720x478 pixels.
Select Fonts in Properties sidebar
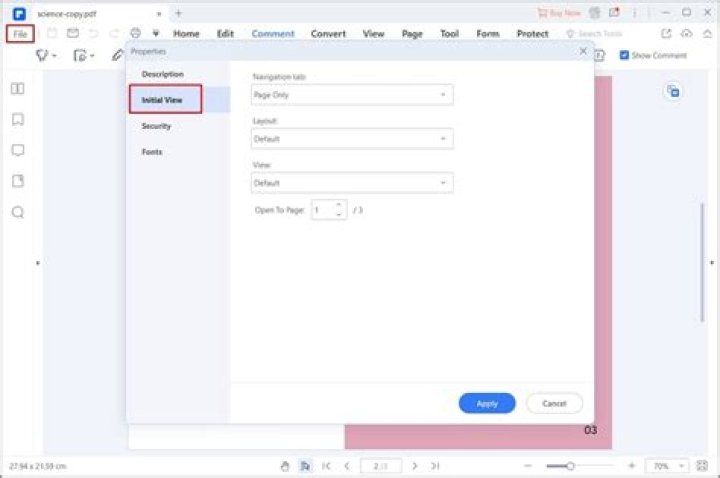point(152,152)
